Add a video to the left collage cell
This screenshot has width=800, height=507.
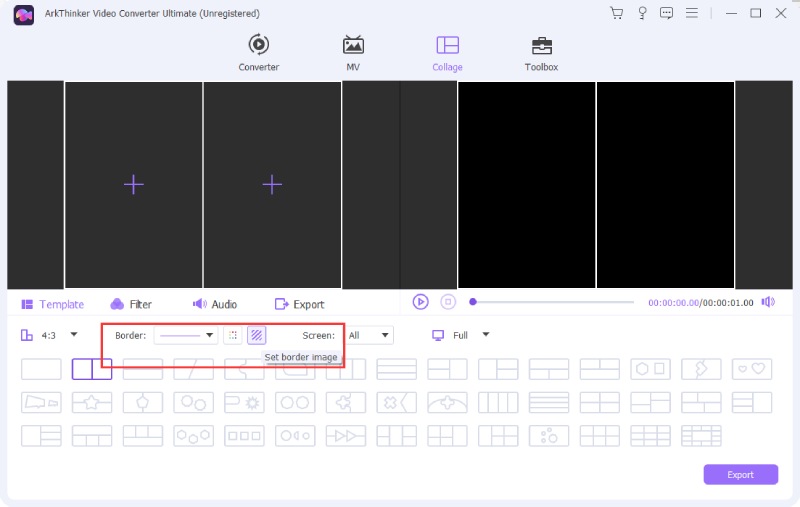point(134,185)
